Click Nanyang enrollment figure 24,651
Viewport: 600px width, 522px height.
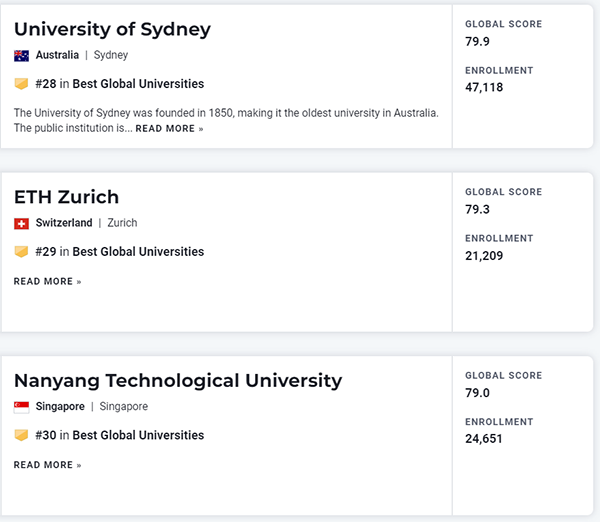[484, 439]
